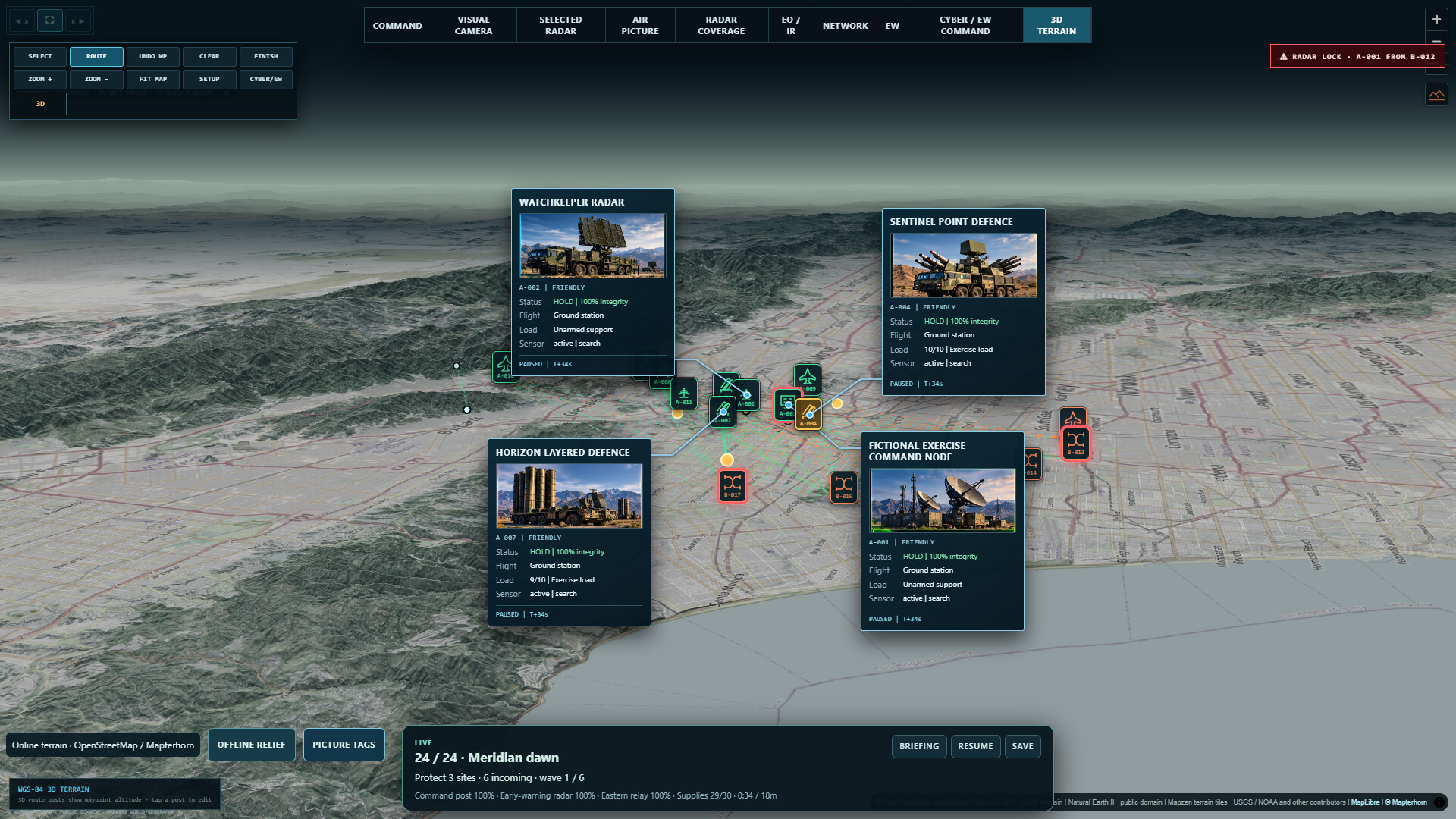The height and width of the screenshot is (819, 1456).
Task: Click the UNDO WP button
Action: (x=152, y=56)
